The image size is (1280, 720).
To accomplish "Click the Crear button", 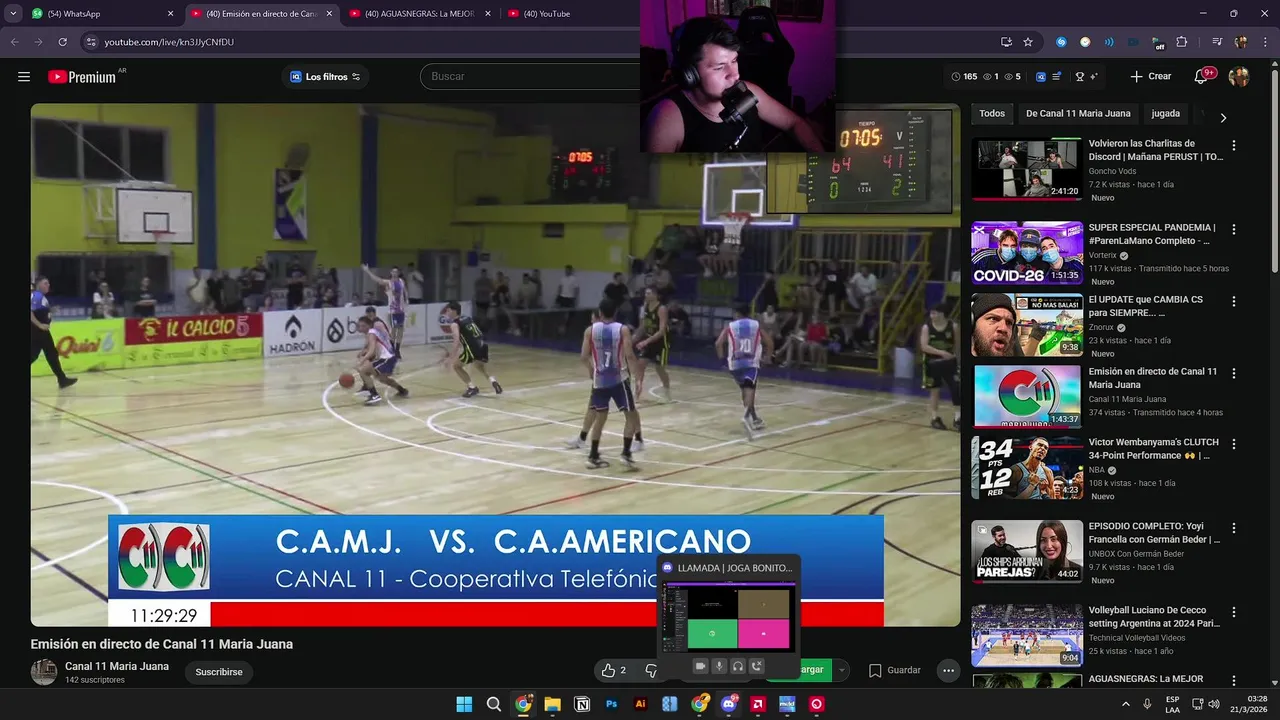I will pos(1150,76).
